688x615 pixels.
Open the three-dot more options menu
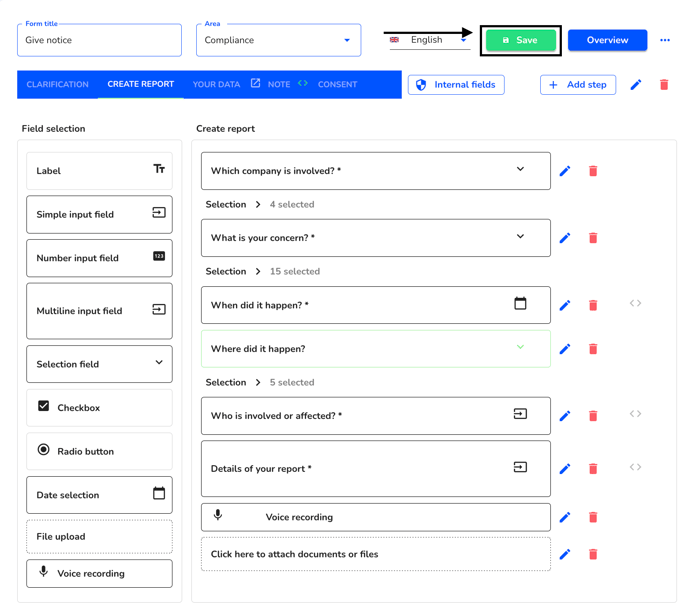click(665, 40)
